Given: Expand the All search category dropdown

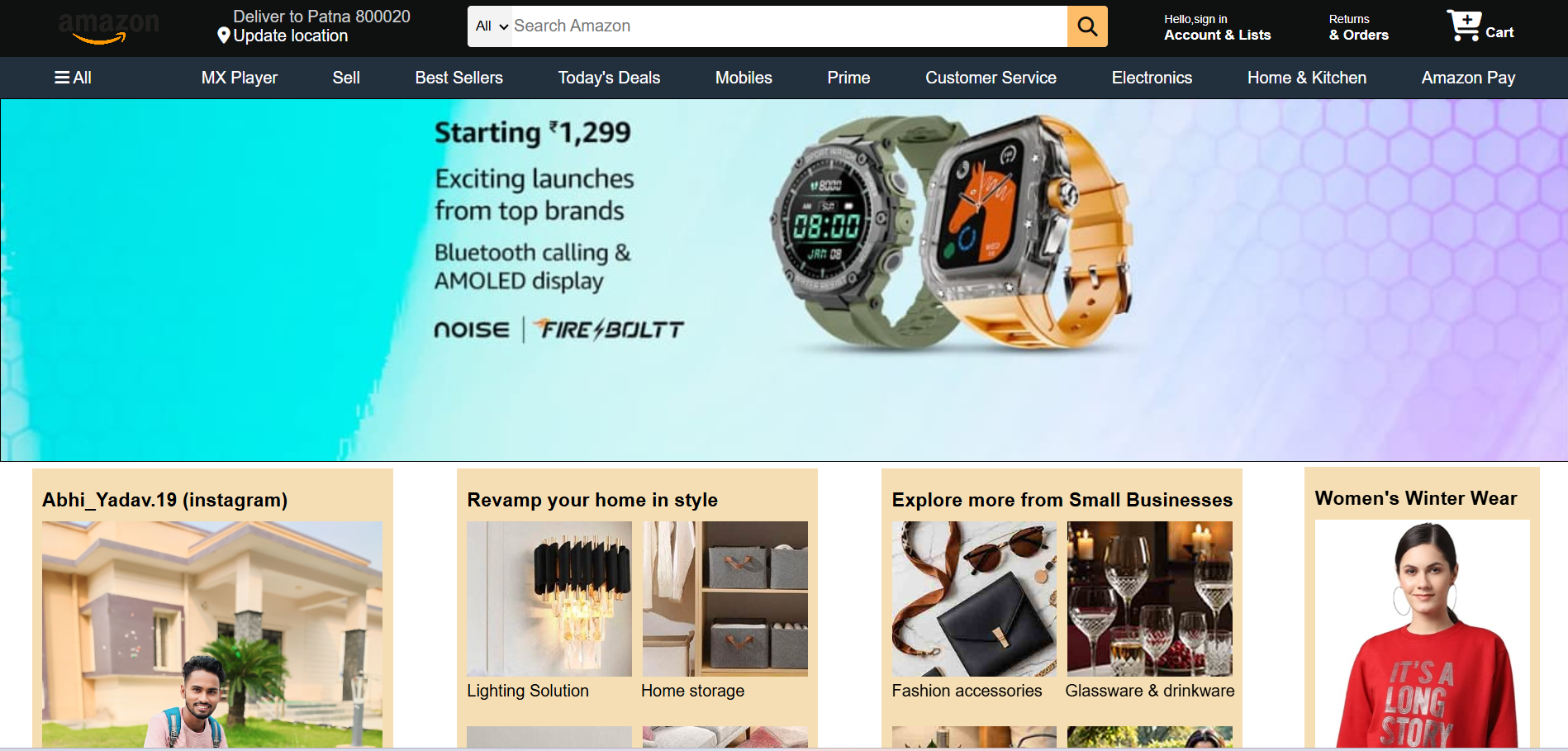Looking at the screenshot, I should click(491, 26).
